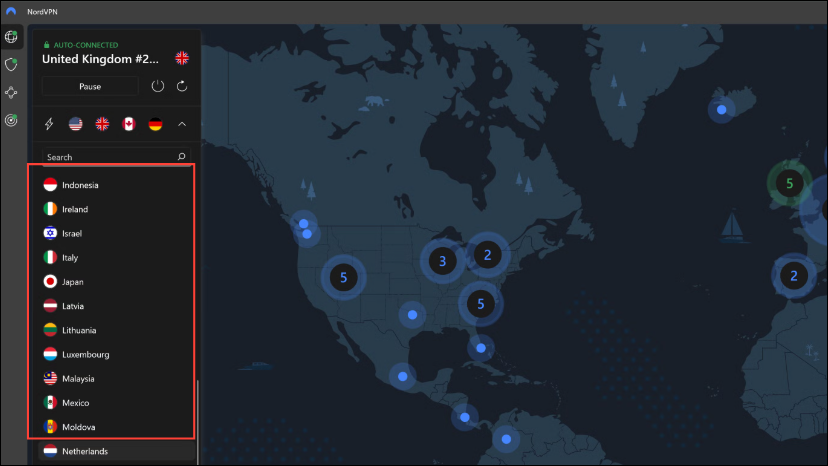
Task: Select the Germany flag shortcut
Action: click(155, 124)
